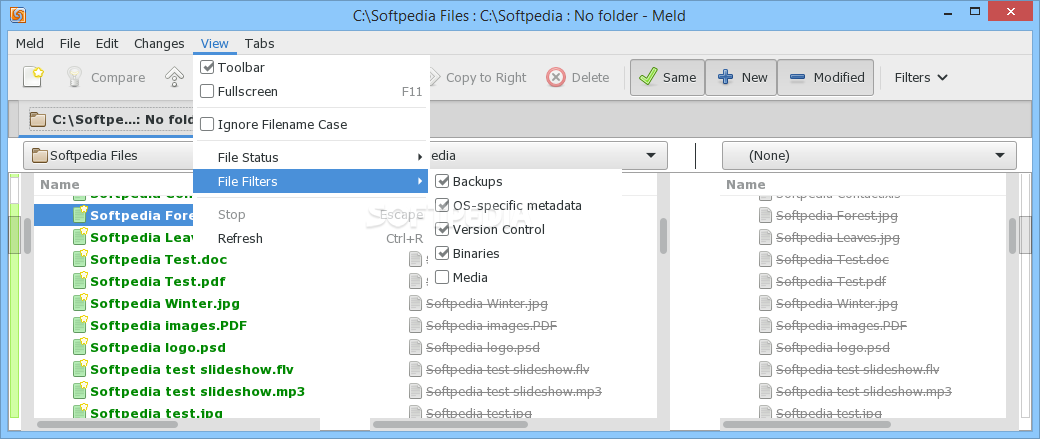
Task: Click the lightbulb Compare icon
Action: pos(74,77)
